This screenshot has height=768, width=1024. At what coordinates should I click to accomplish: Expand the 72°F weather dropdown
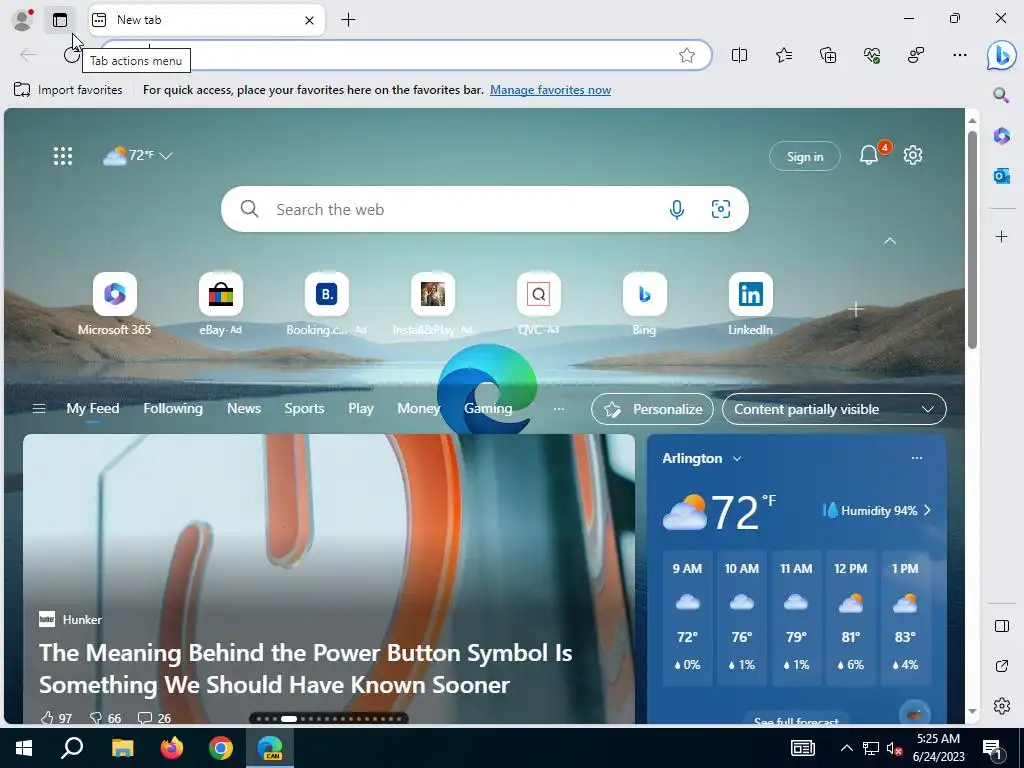pyautogui.click(x=138, y=155)
